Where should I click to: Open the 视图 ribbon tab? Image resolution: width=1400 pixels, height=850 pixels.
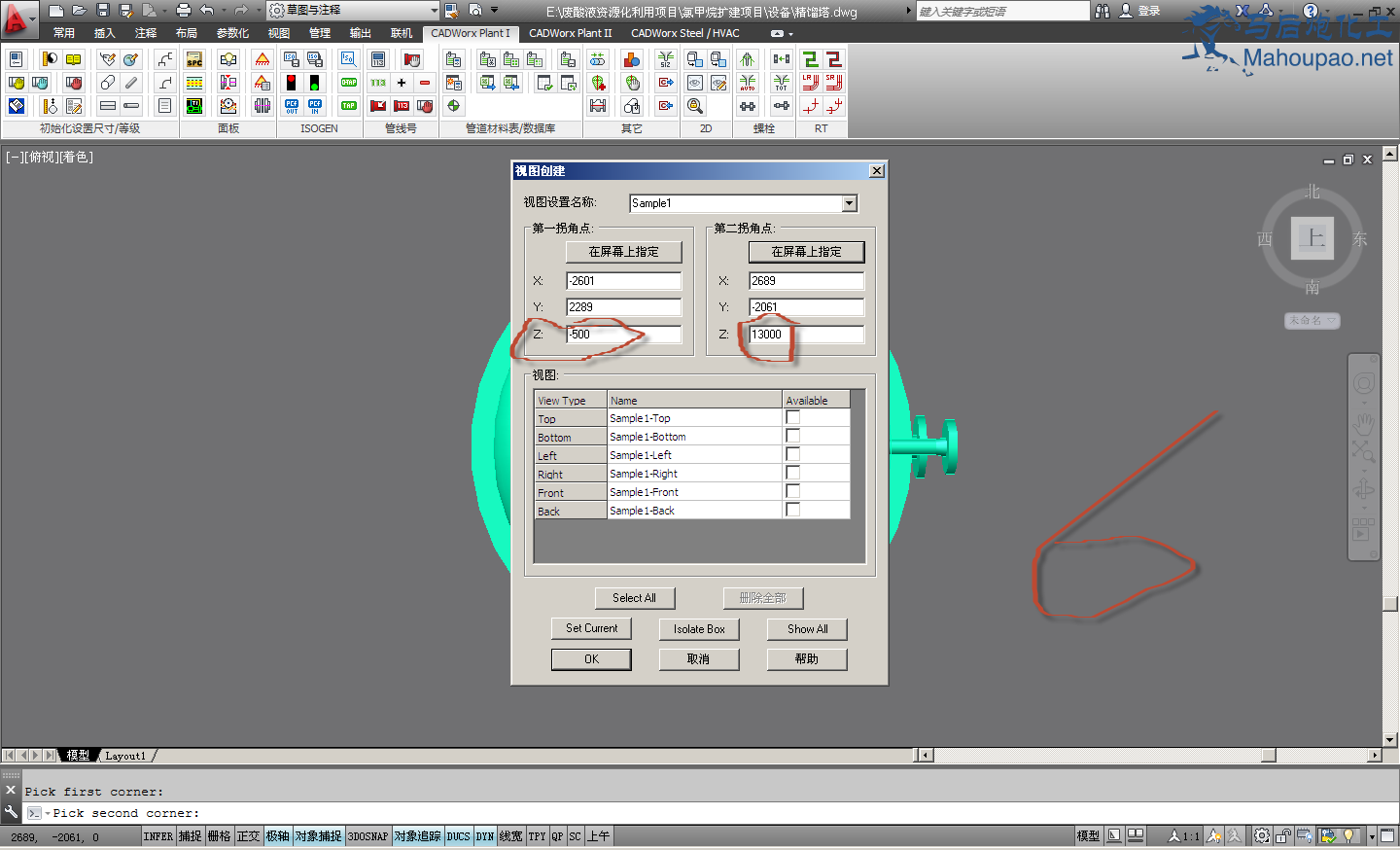[x=279, y=33]
